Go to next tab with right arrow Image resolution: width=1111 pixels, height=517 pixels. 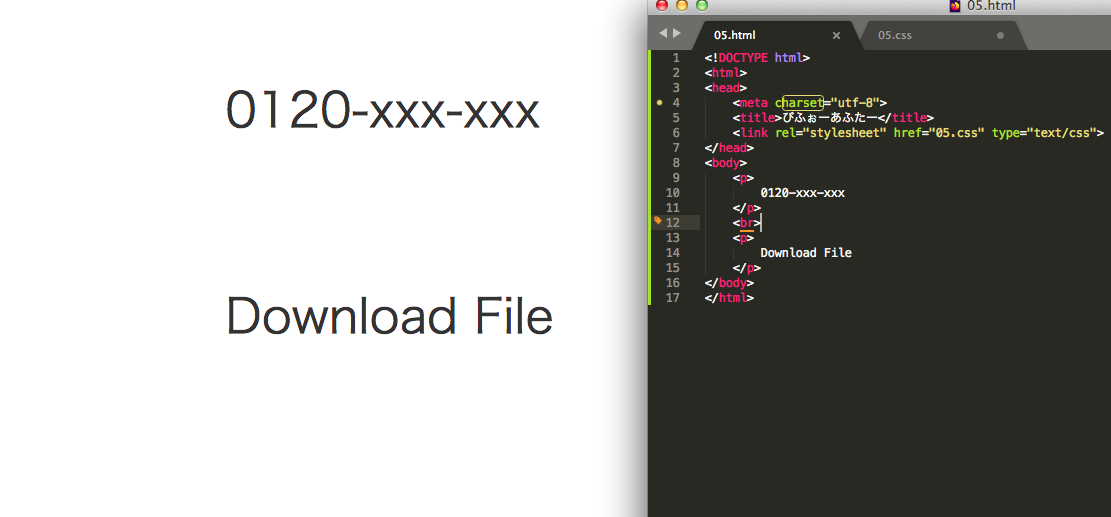point(677,33)
